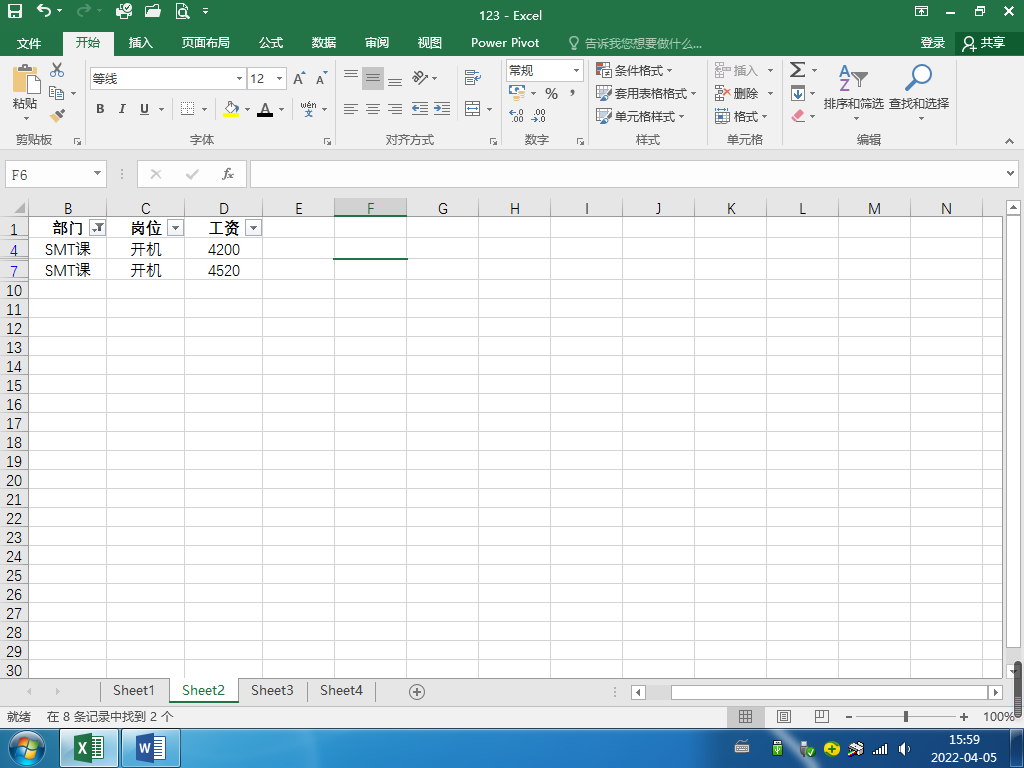Viewport: 1024px width, 768px height.
Task: Open the Power Pivot tab
Action: [x=505, y=43]
